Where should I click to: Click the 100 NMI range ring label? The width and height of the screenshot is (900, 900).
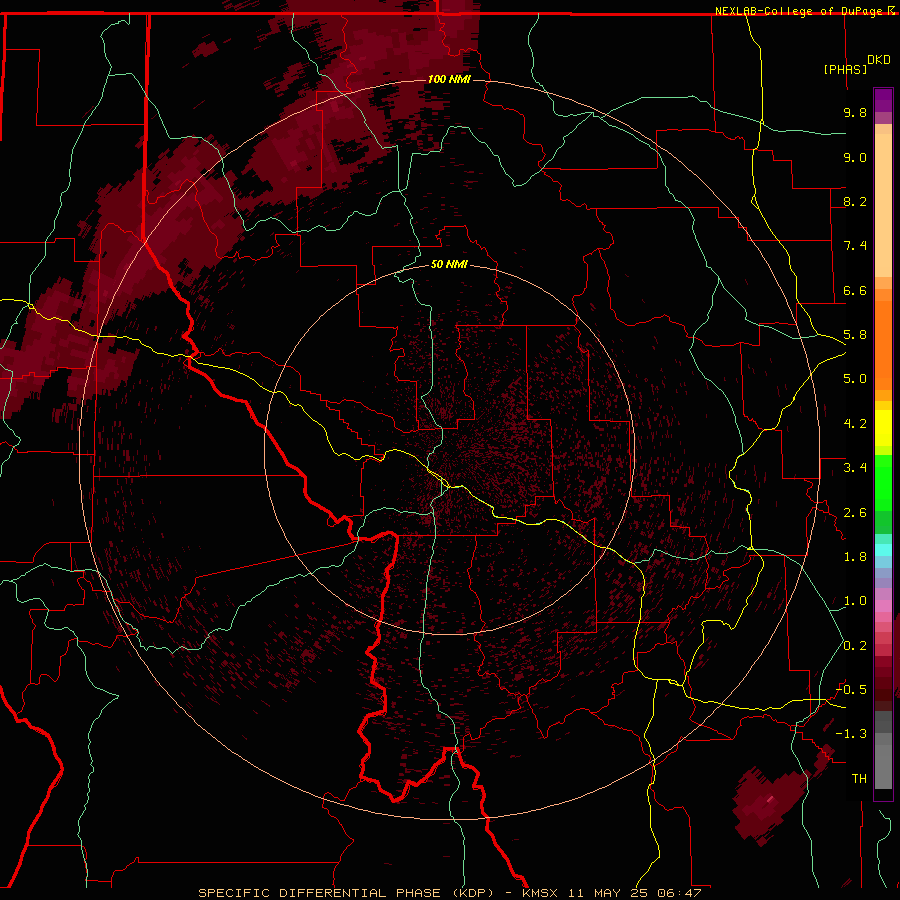449,79
